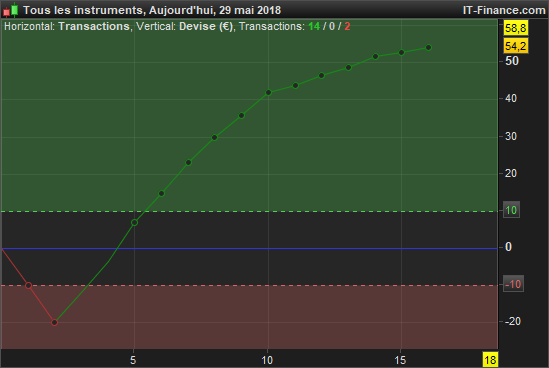The image size is (549, 368).
Task: Select the data point at transaction 13
Action: [x=348, y=68]
